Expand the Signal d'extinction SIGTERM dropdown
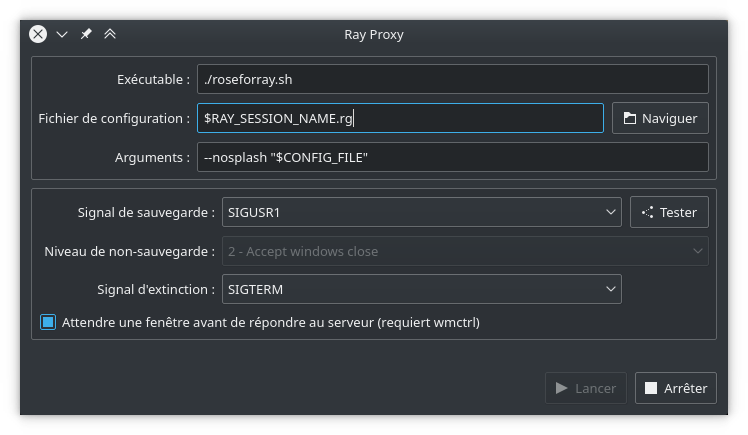 [x=421, y=289]
